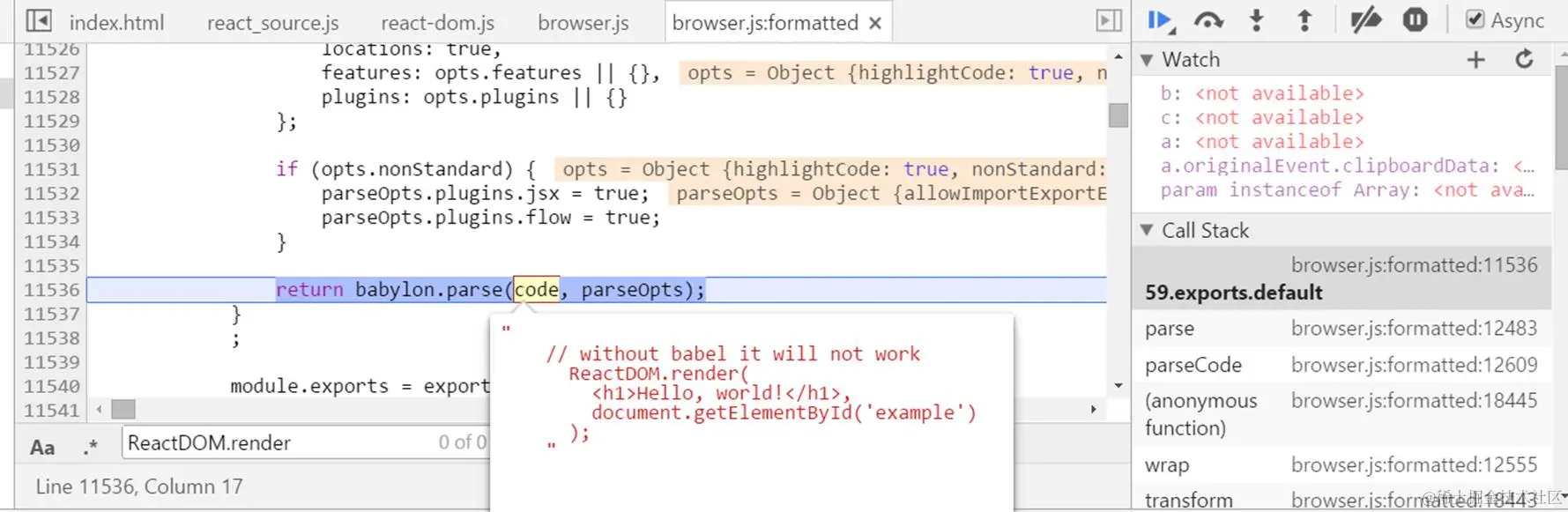Click the highlighted 'code' variable
Screen dimensions: 1568x512
click(537, 290)
